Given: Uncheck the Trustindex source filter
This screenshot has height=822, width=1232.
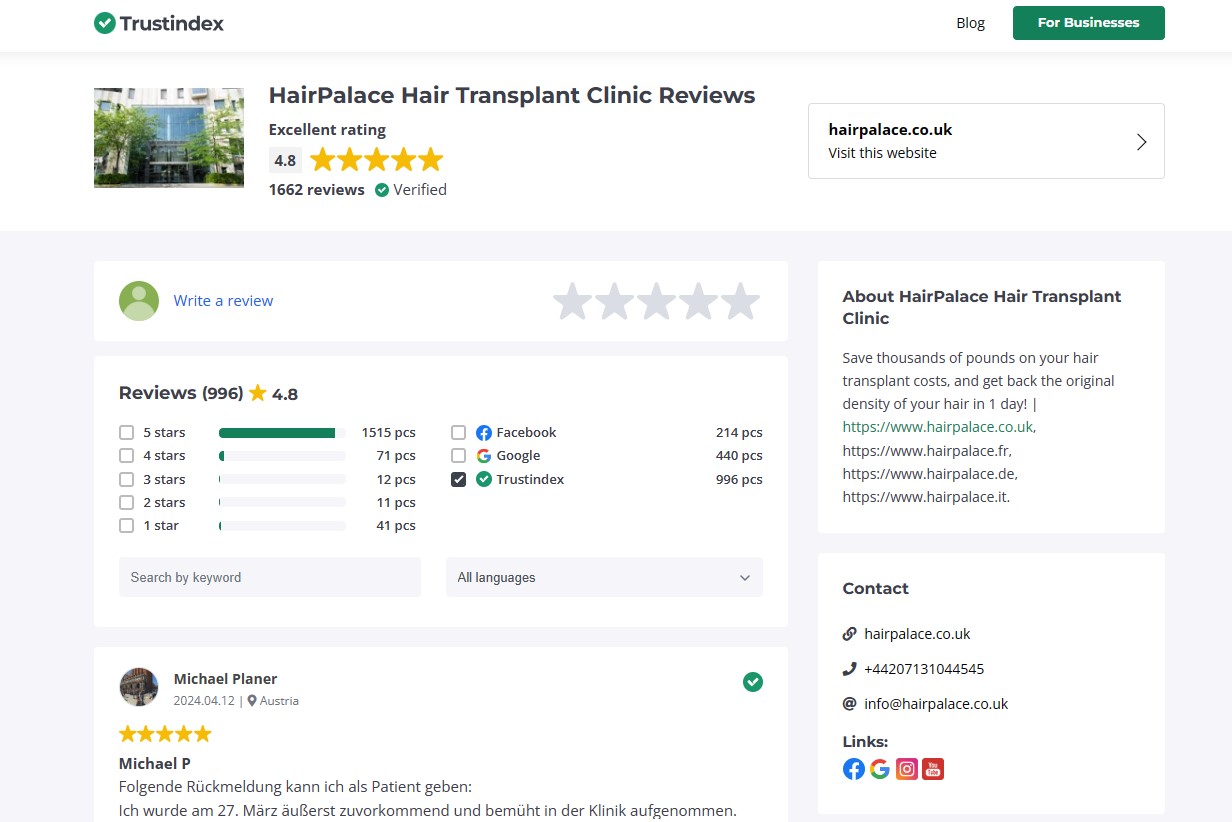Looking at the screenshot, I should click(x=458, y=480).
